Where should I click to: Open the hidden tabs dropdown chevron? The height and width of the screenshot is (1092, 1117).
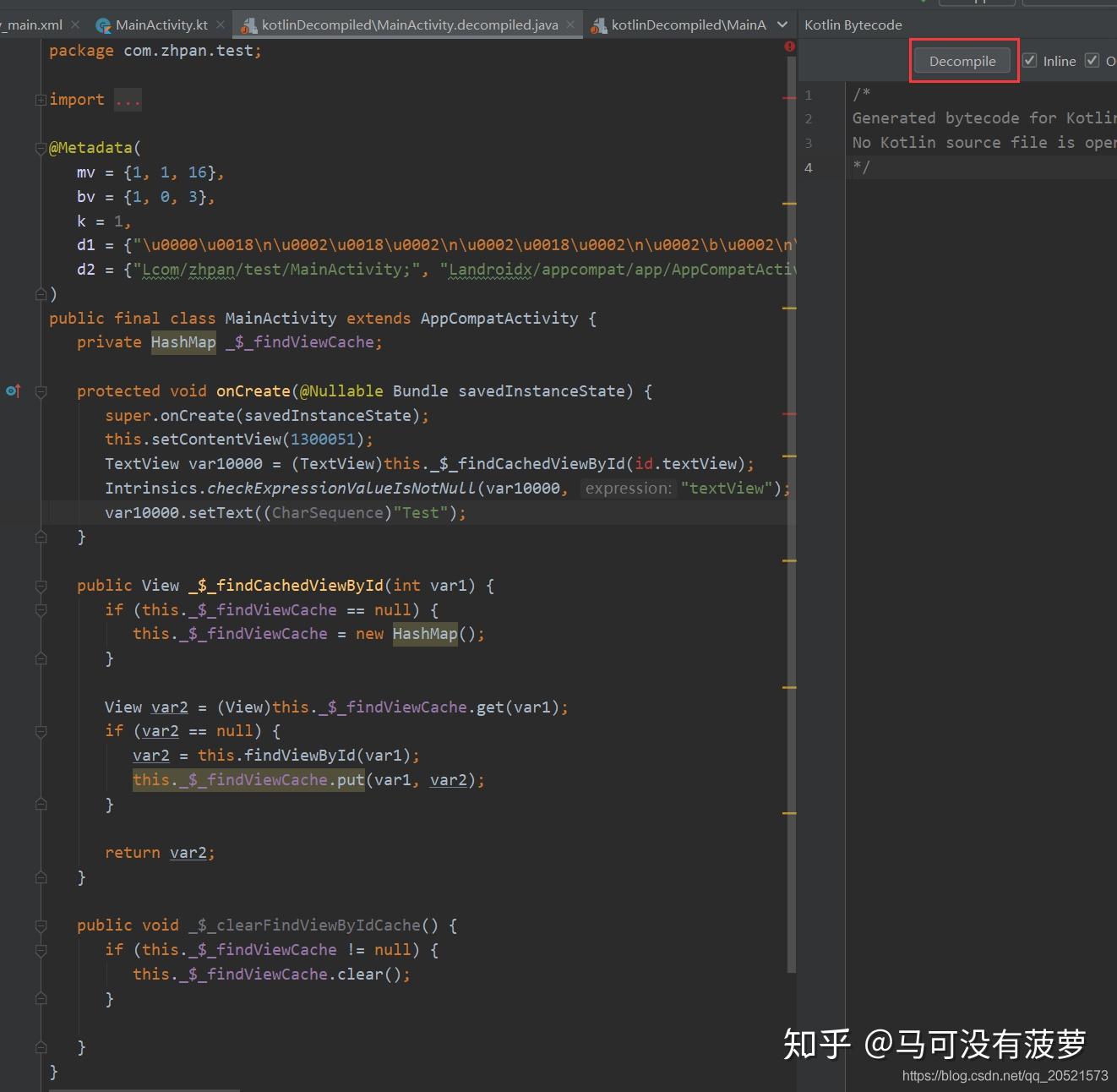pyautogui.click(x=782, y=25)
